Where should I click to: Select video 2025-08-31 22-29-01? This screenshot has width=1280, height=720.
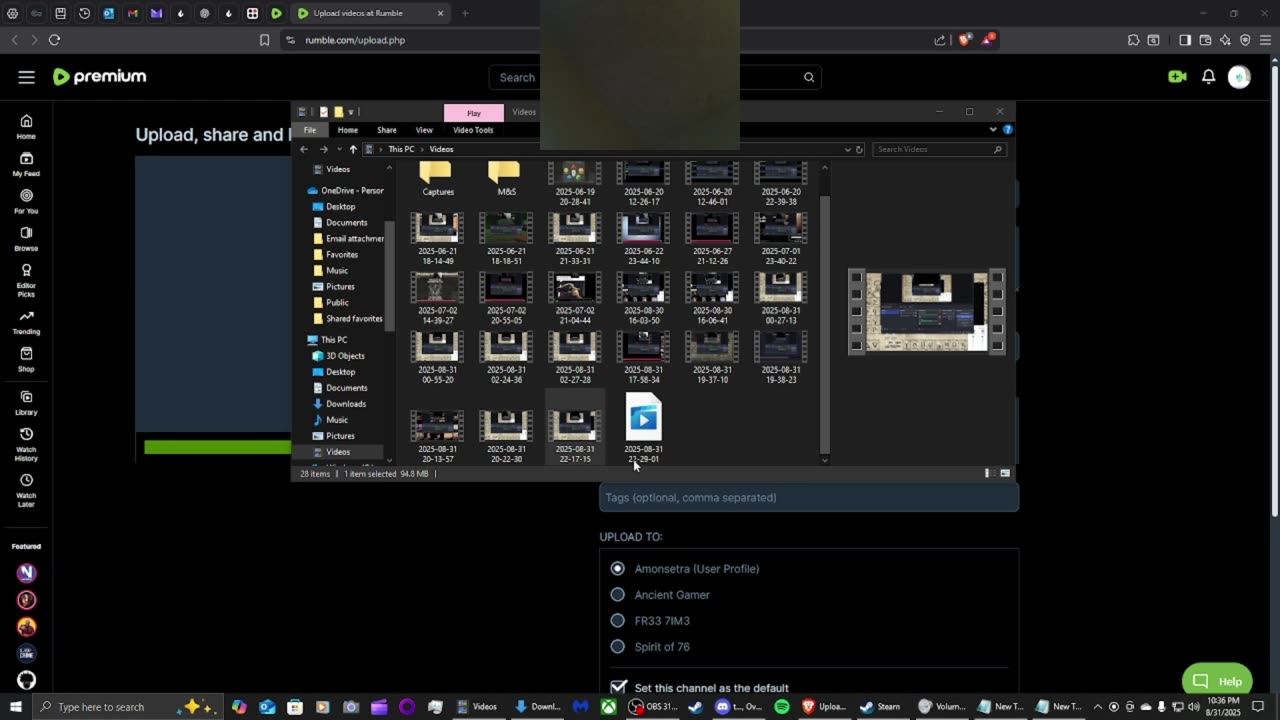tap(643, 428)
